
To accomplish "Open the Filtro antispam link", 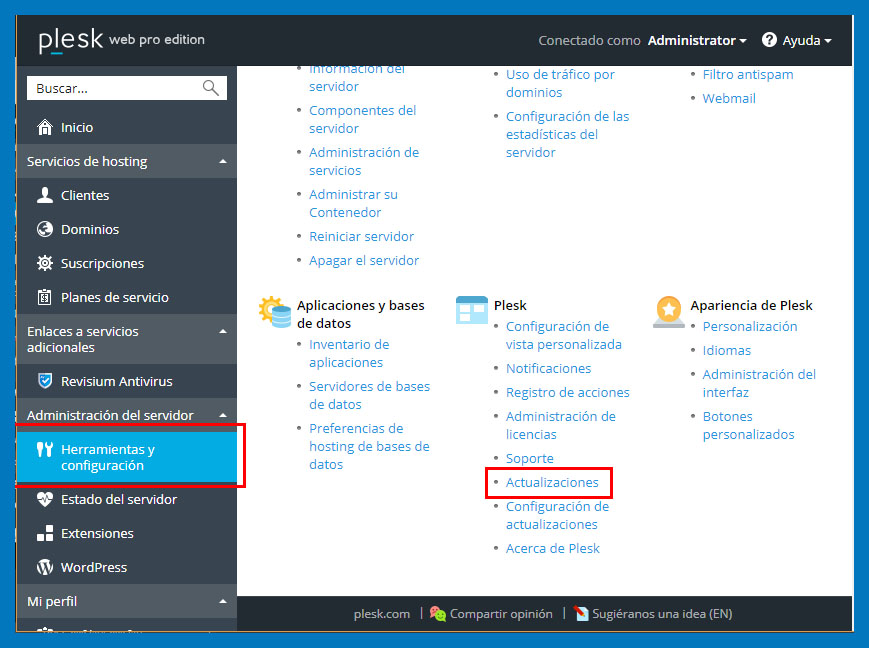I will click(748, 74).
